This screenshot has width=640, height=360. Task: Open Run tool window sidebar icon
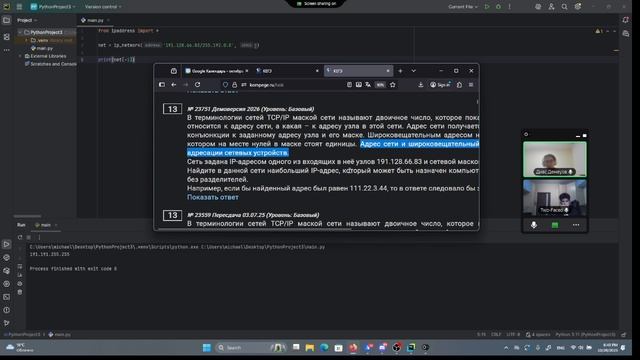pyautogui.click(x=7, y=244)
